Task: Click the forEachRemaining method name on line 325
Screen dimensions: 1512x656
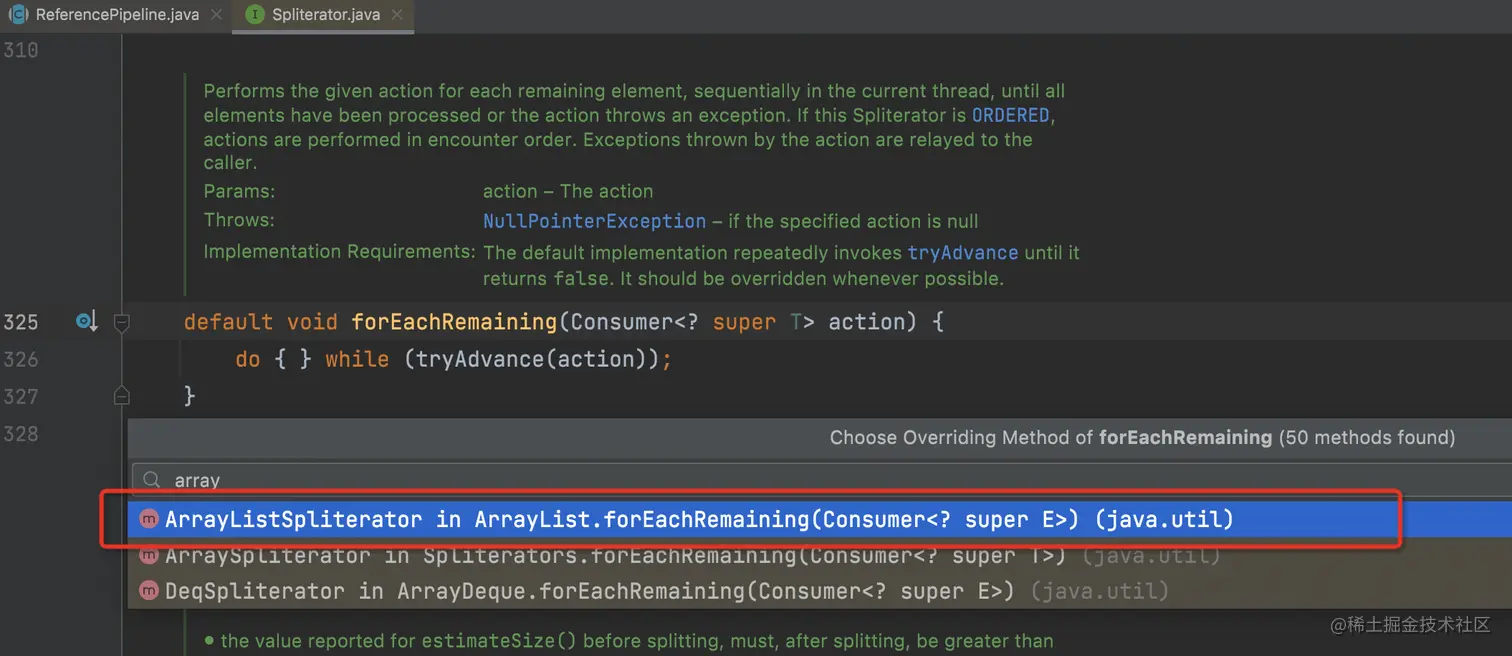Action: (x=454, y=322)
